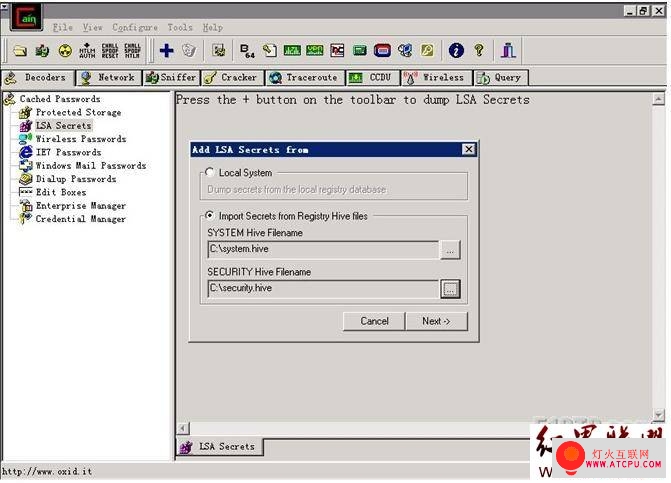Click the SECURITY Hive Filename field
Screen dimensions: 671x483
pos(323,289)
